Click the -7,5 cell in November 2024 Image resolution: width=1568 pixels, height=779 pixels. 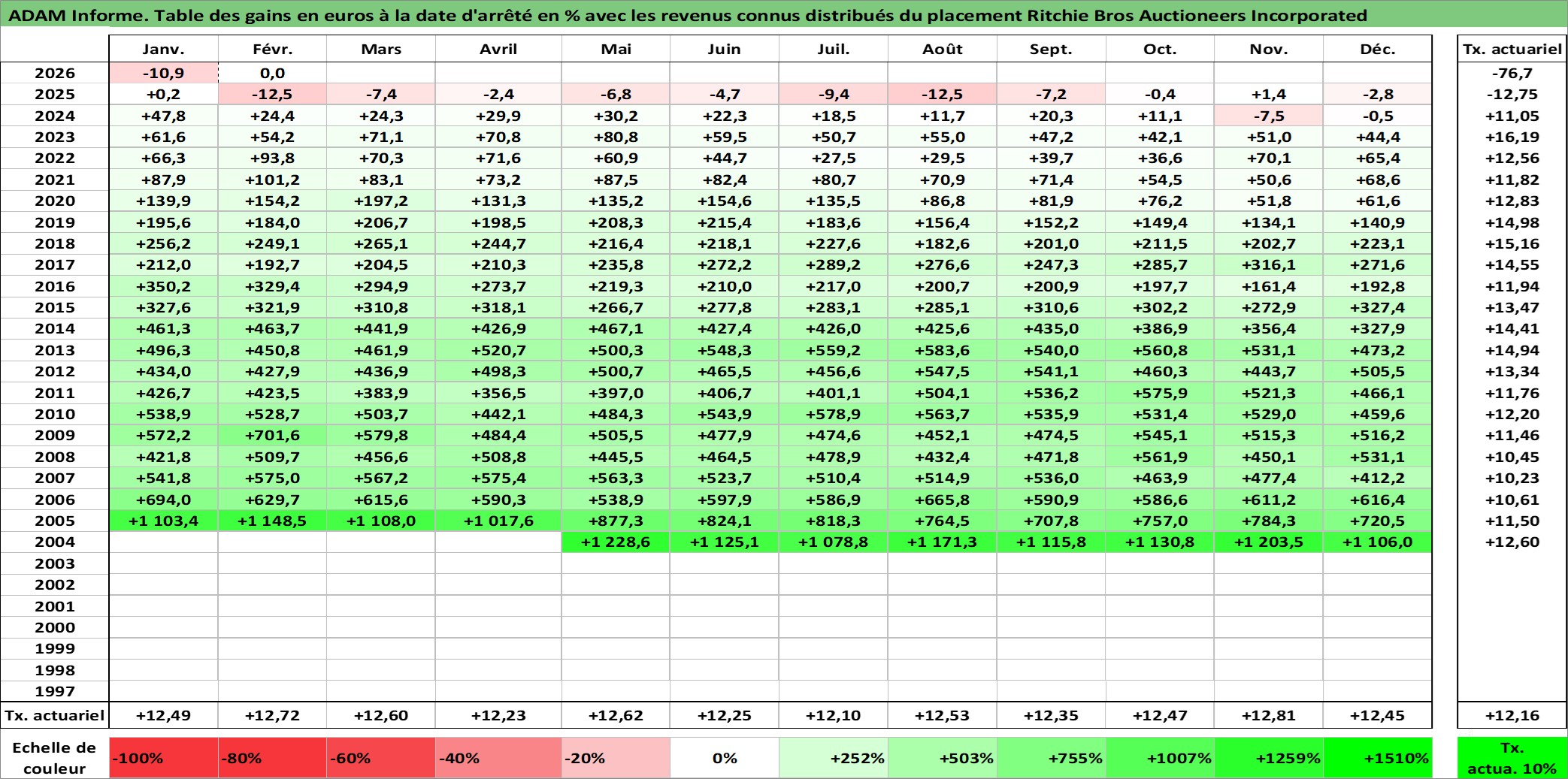1269,116
